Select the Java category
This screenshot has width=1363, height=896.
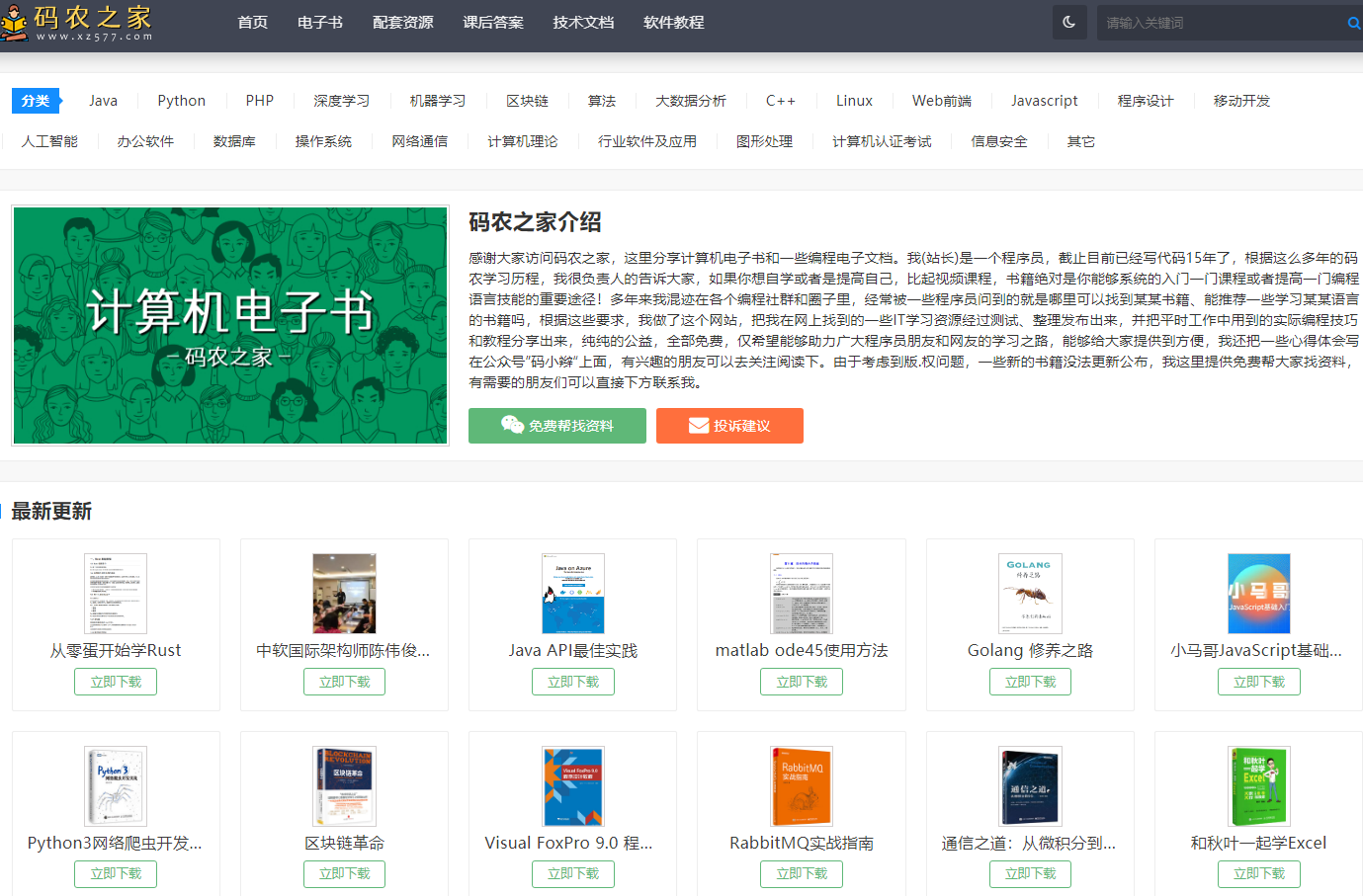(103, 101)
